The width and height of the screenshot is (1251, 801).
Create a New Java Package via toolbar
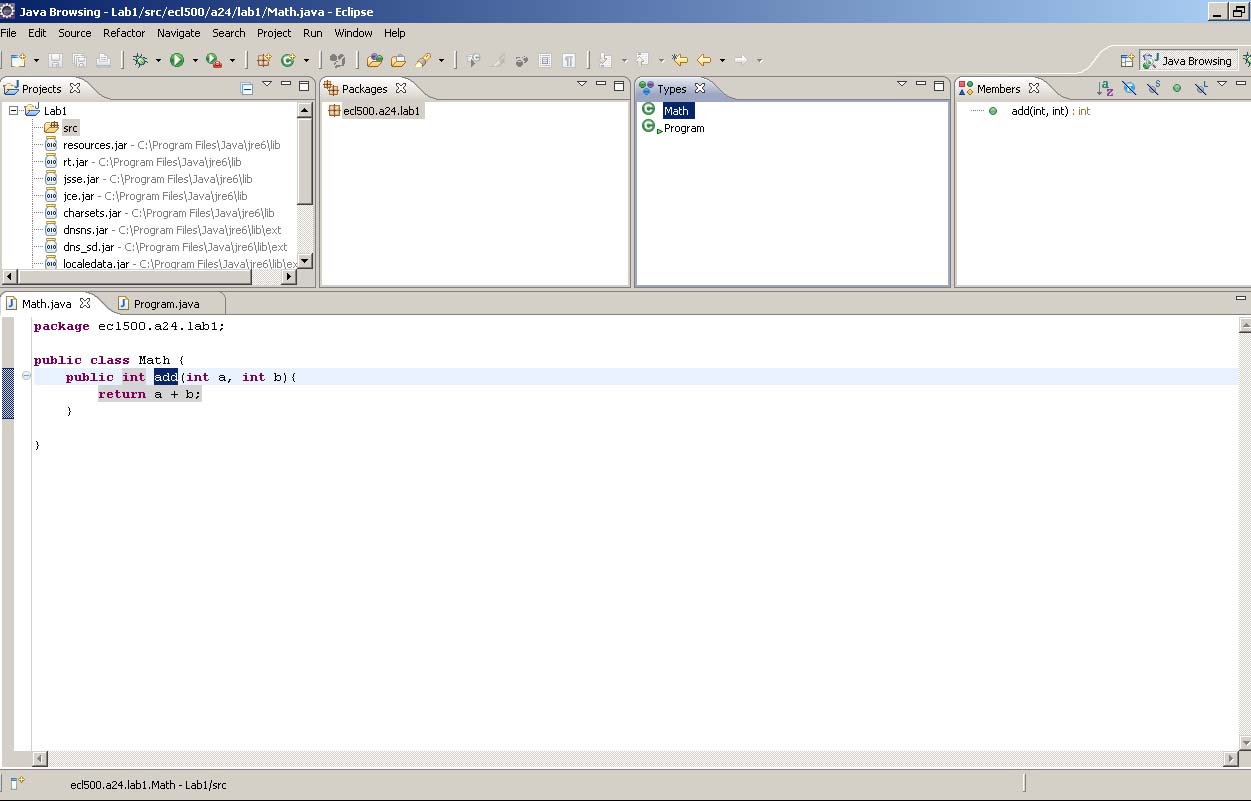tap(264, 60)
